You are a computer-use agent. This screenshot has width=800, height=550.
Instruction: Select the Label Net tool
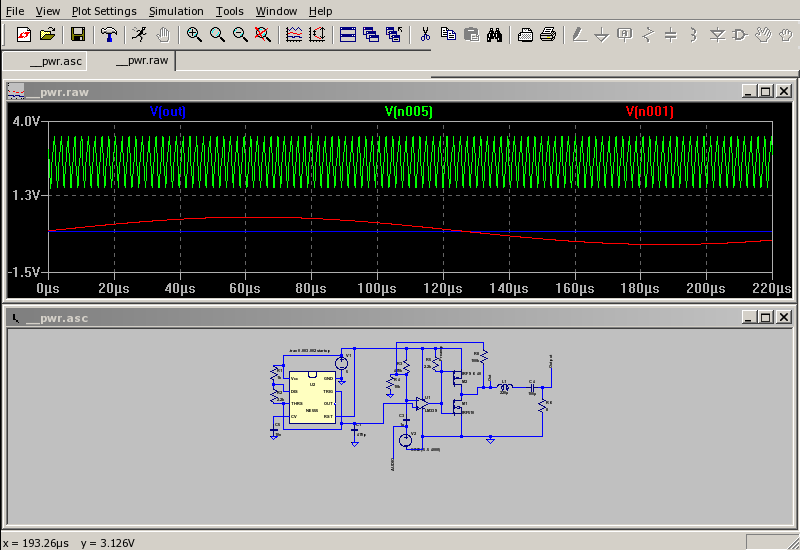coord(625,35)
